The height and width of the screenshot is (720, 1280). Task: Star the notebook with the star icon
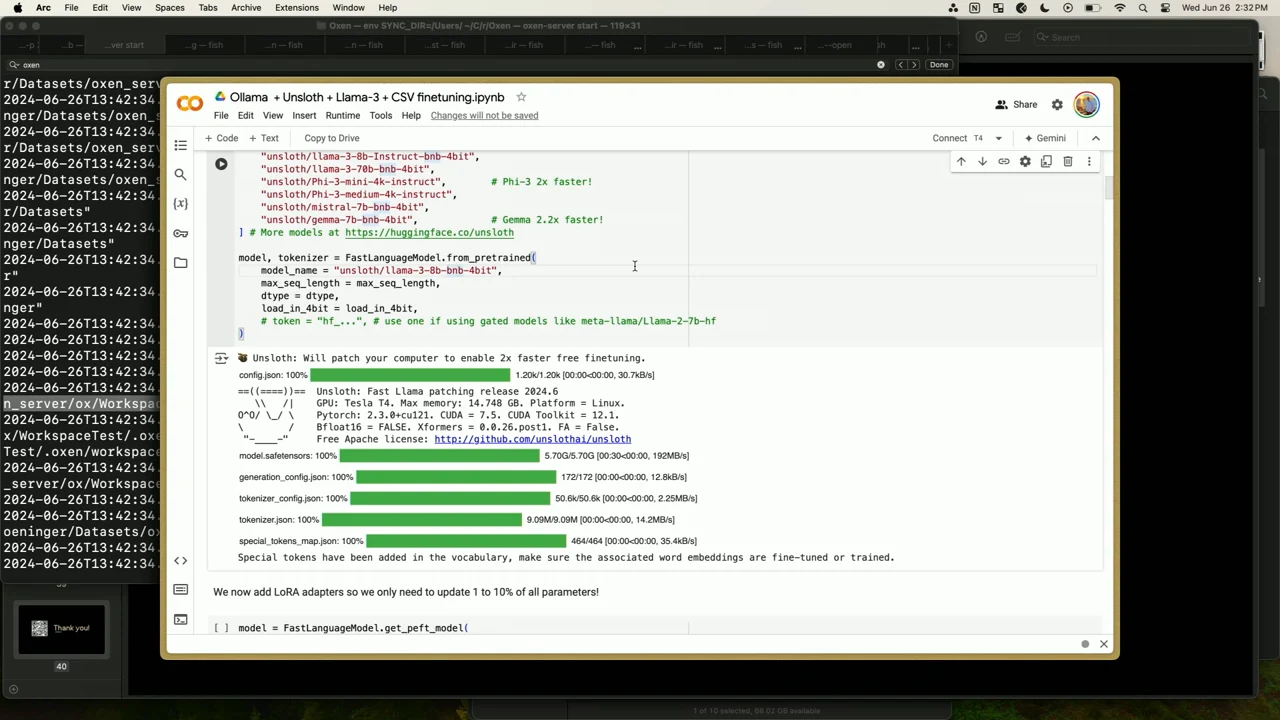521,97
